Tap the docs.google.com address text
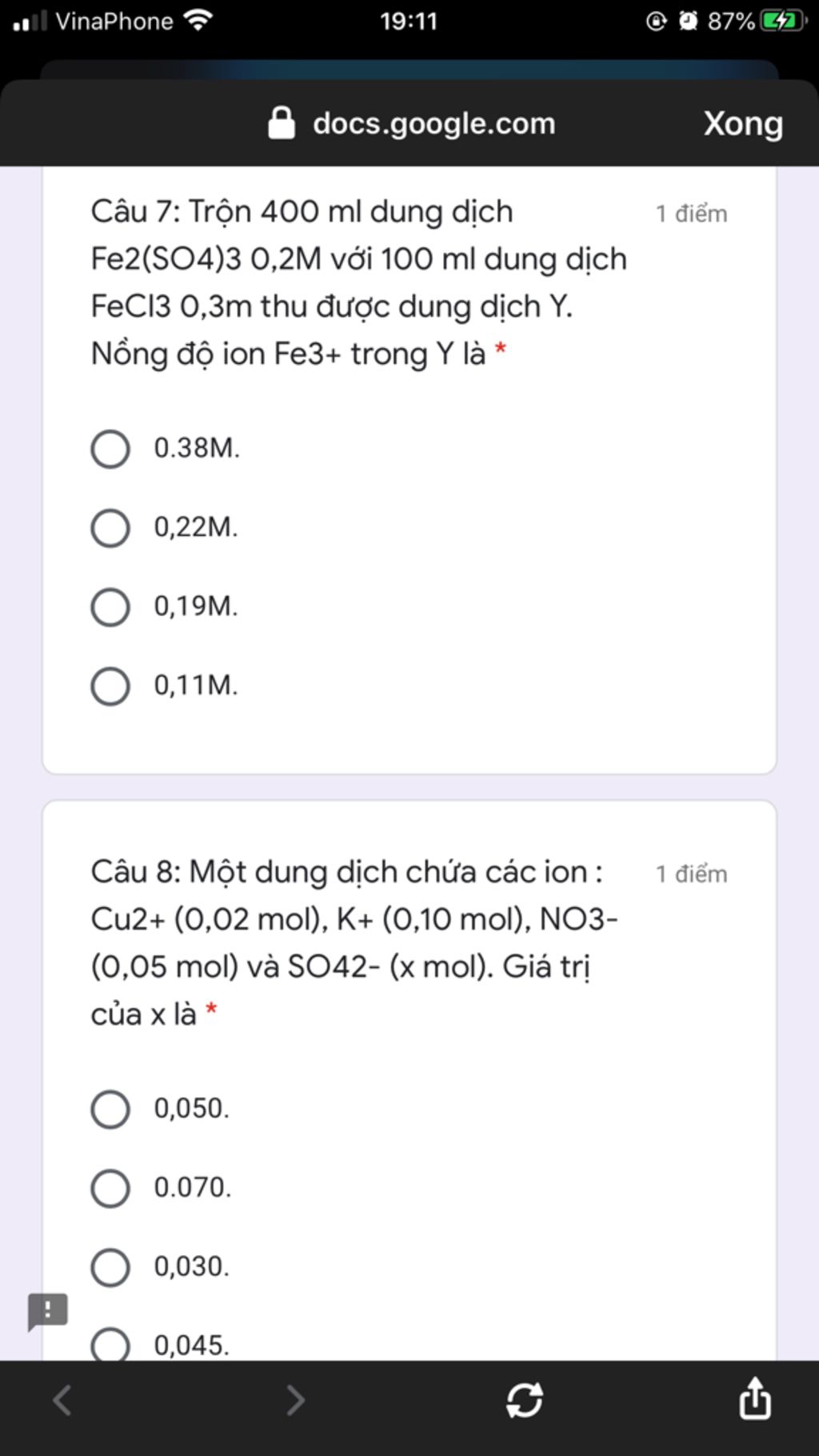 tap(434, 124)
